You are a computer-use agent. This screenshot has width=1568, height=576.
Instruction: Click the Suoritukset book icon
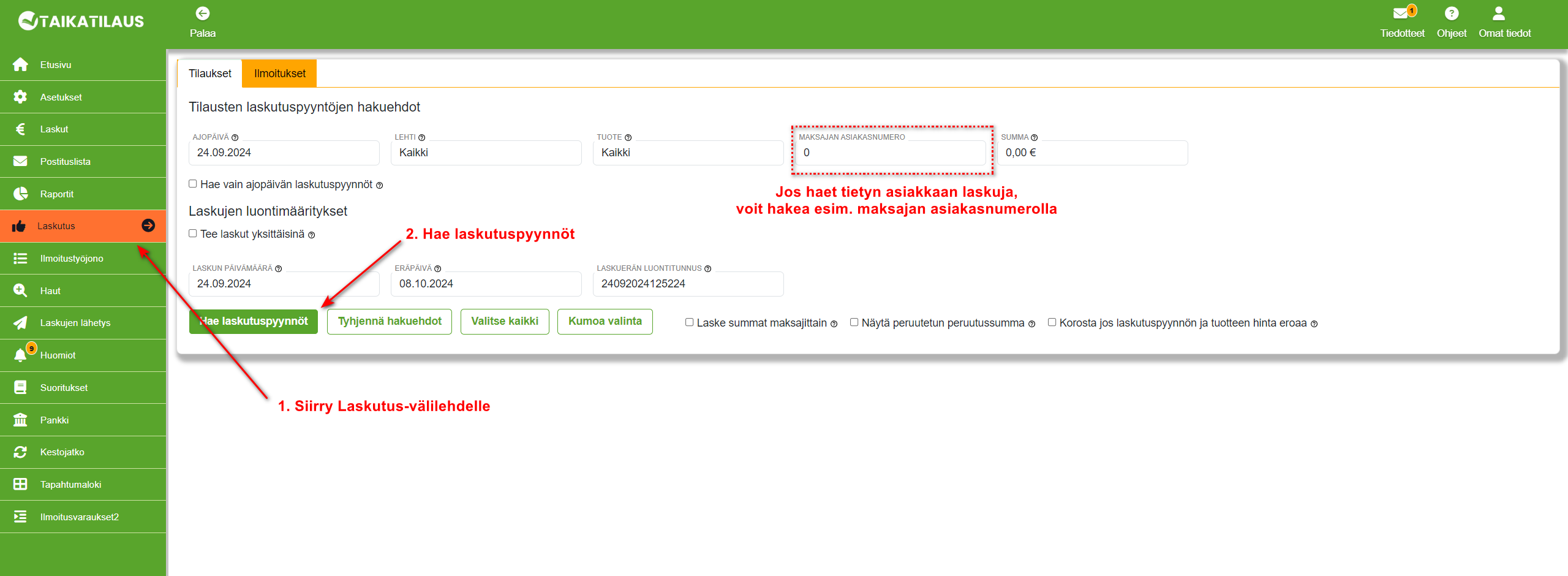[x=20, y=387]
